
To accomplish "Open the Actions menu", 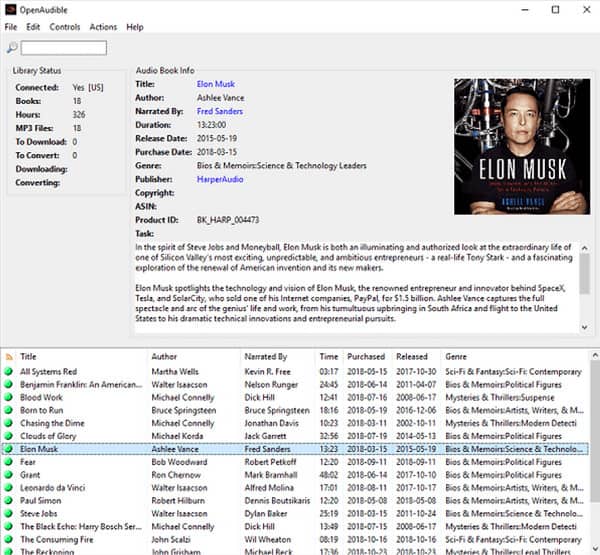I will click(103, 27).
